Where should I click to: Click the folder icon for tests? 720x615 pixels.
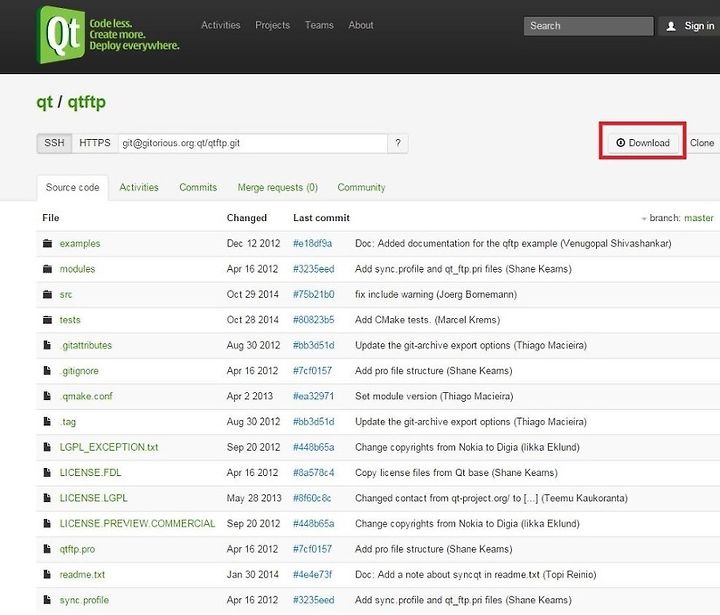[x=47, y=320]
